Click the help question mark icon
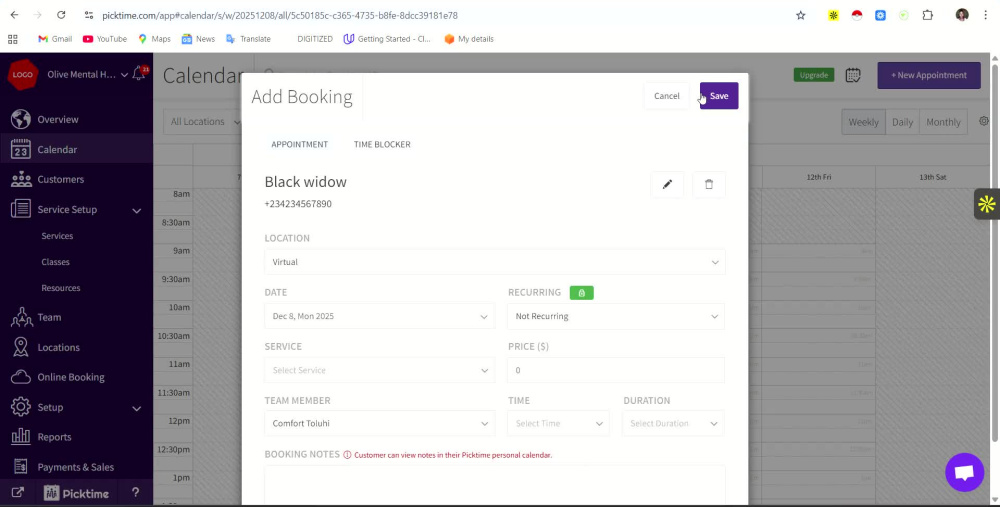1000x507 pixels. pos(135,493)
